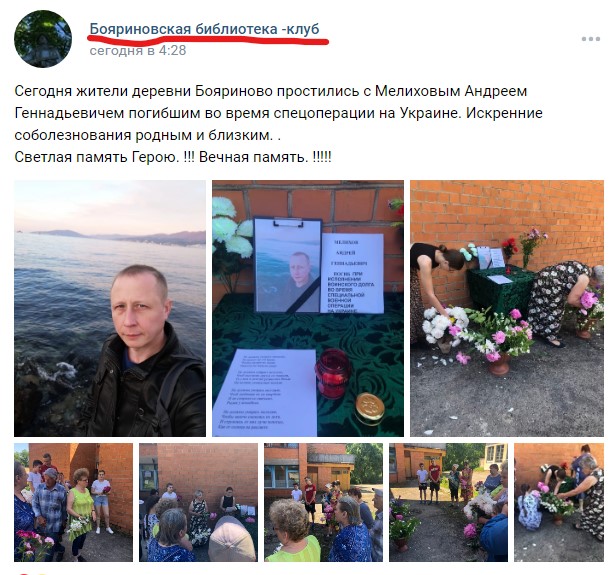Open last bottom-row photo with flower vase
610x575 pixels.
[559, 502]
